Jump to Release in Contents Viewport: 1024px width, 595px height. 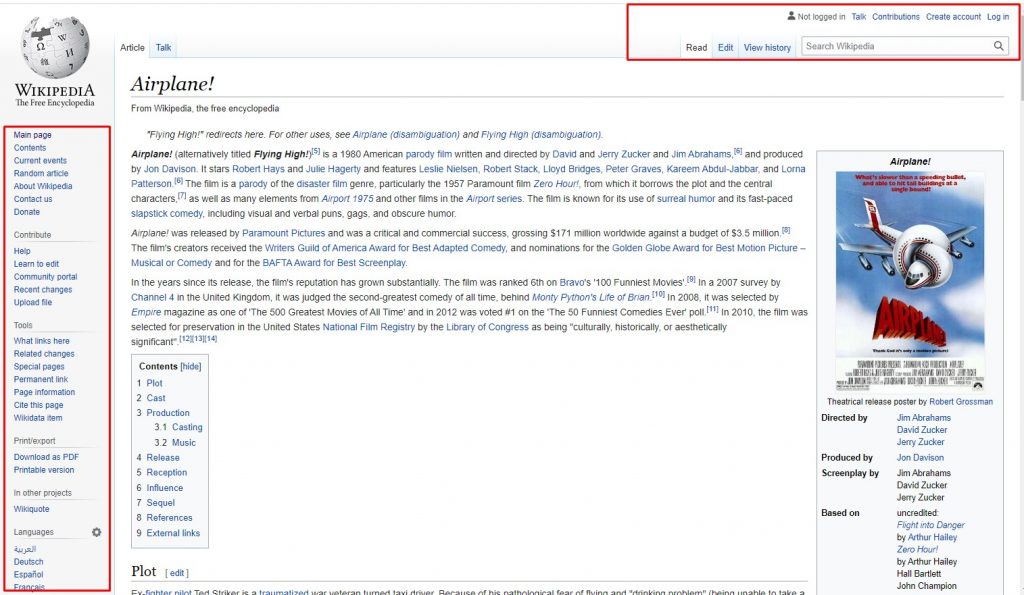(x=163, y=458)
